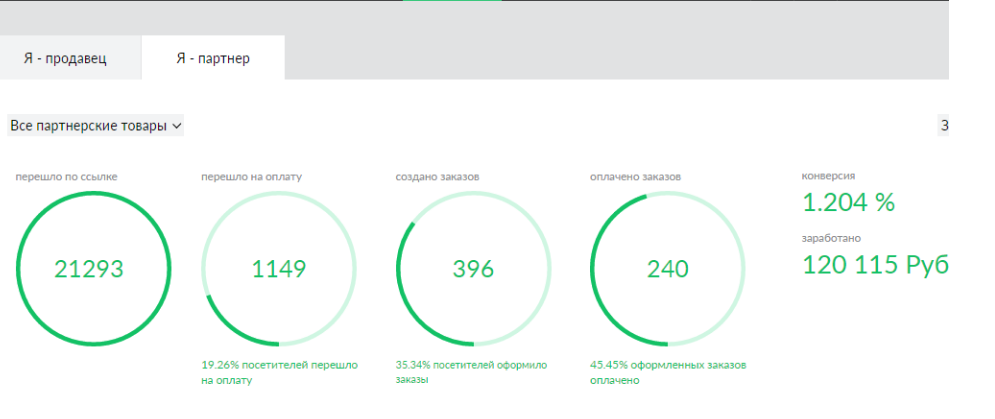This screenshot has width=995, height=419.
Task: Click the 21293 link visits circle
Action: pos(88,269)
